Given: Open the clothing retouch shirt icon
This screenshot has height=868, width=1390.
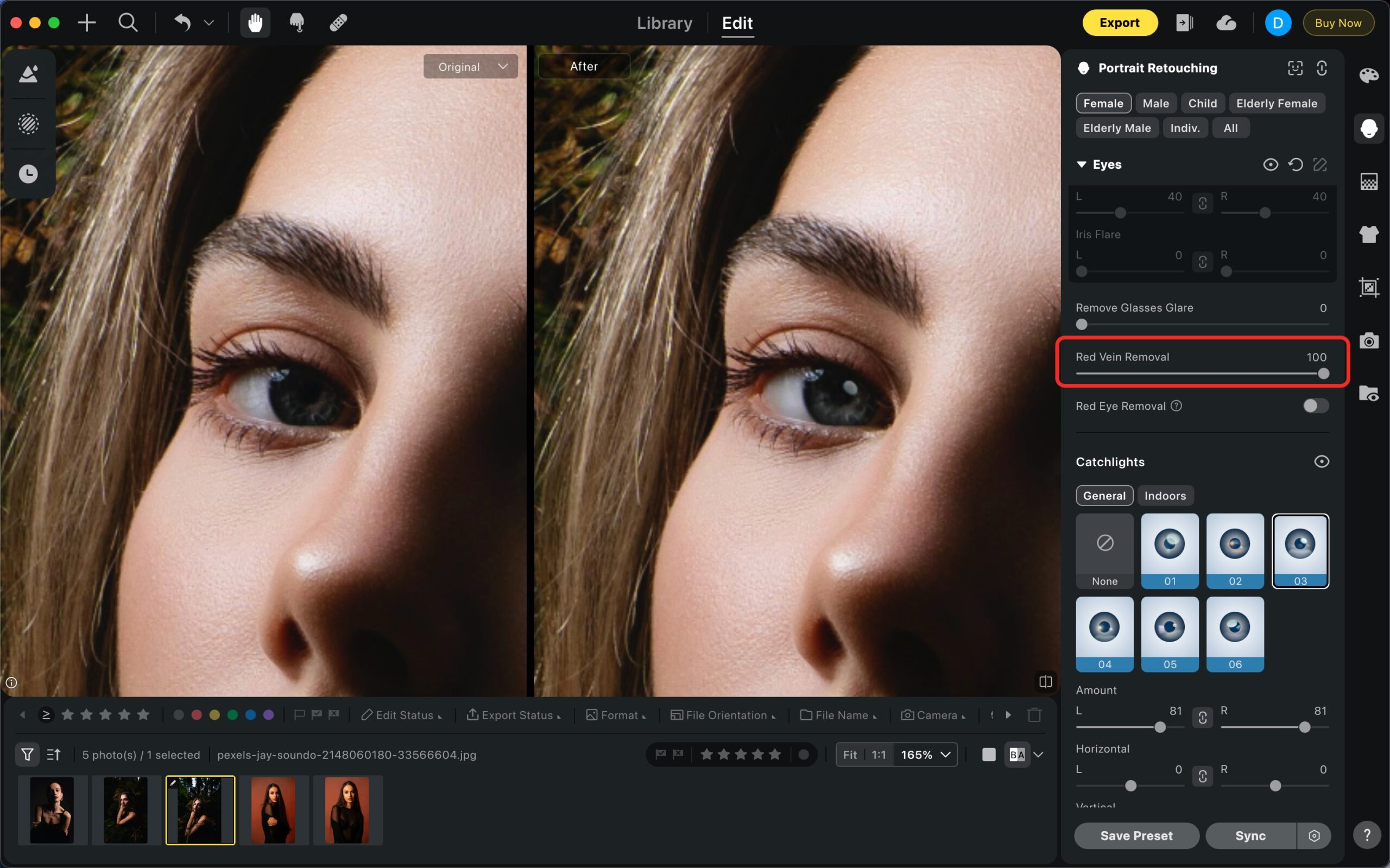Looking at the screenshot, I should tap(1368, 234).
